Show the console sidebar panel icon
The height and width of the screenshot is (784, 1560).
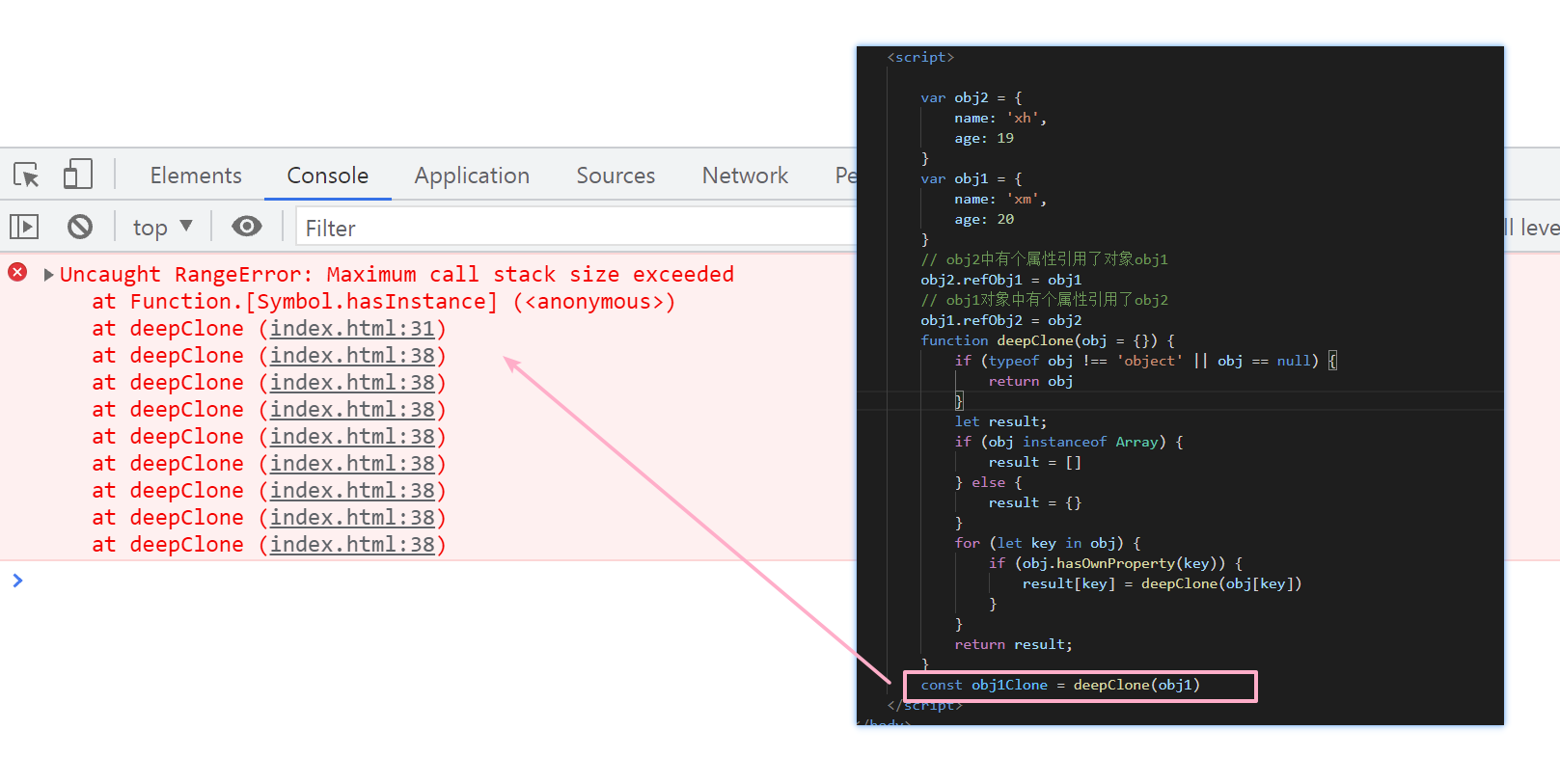[24, 227]
